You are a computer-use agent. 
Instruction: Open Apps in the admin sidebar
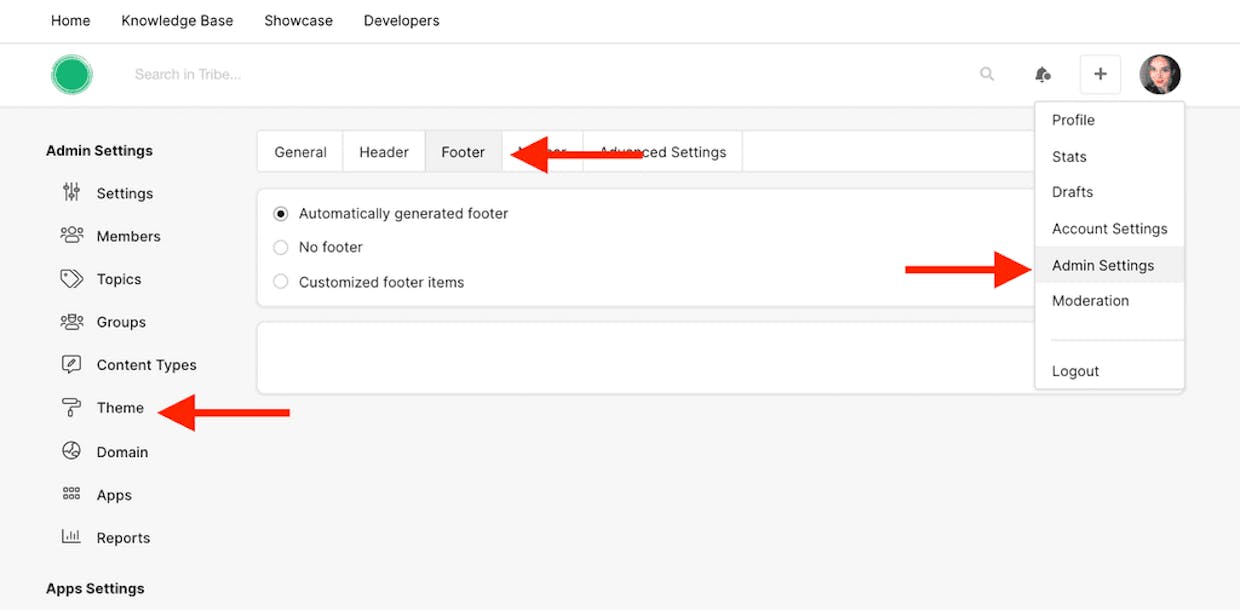pos(114,495)
